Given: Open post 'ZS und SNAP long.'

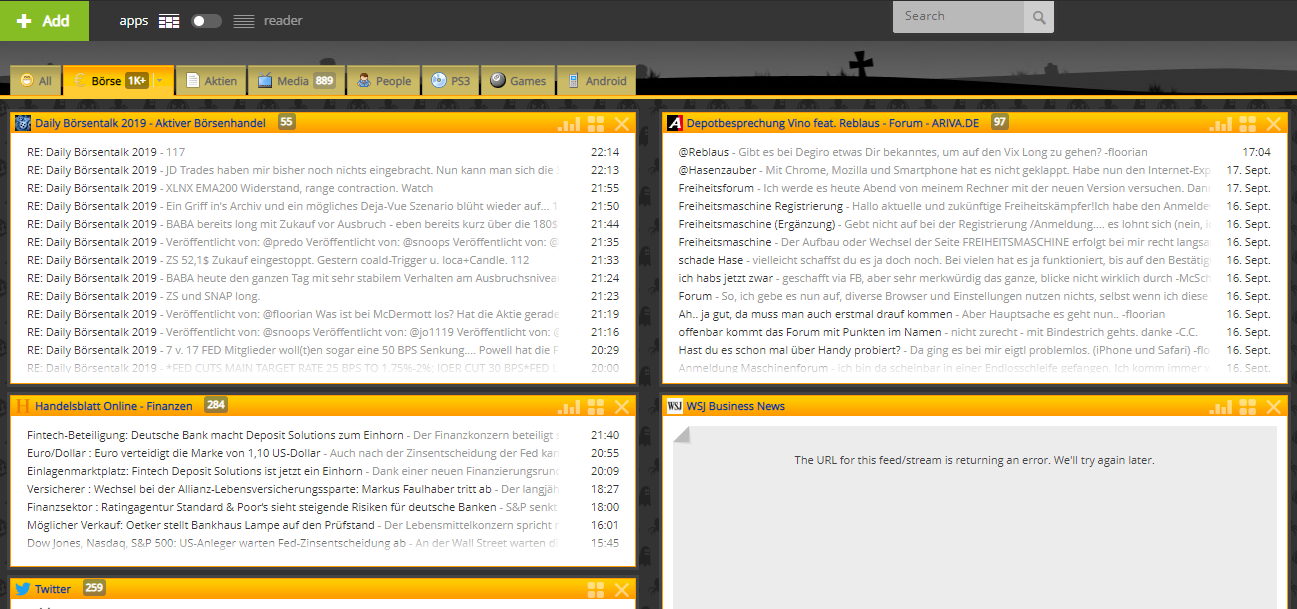Looking at the screenshot, I should click(323, 296).
